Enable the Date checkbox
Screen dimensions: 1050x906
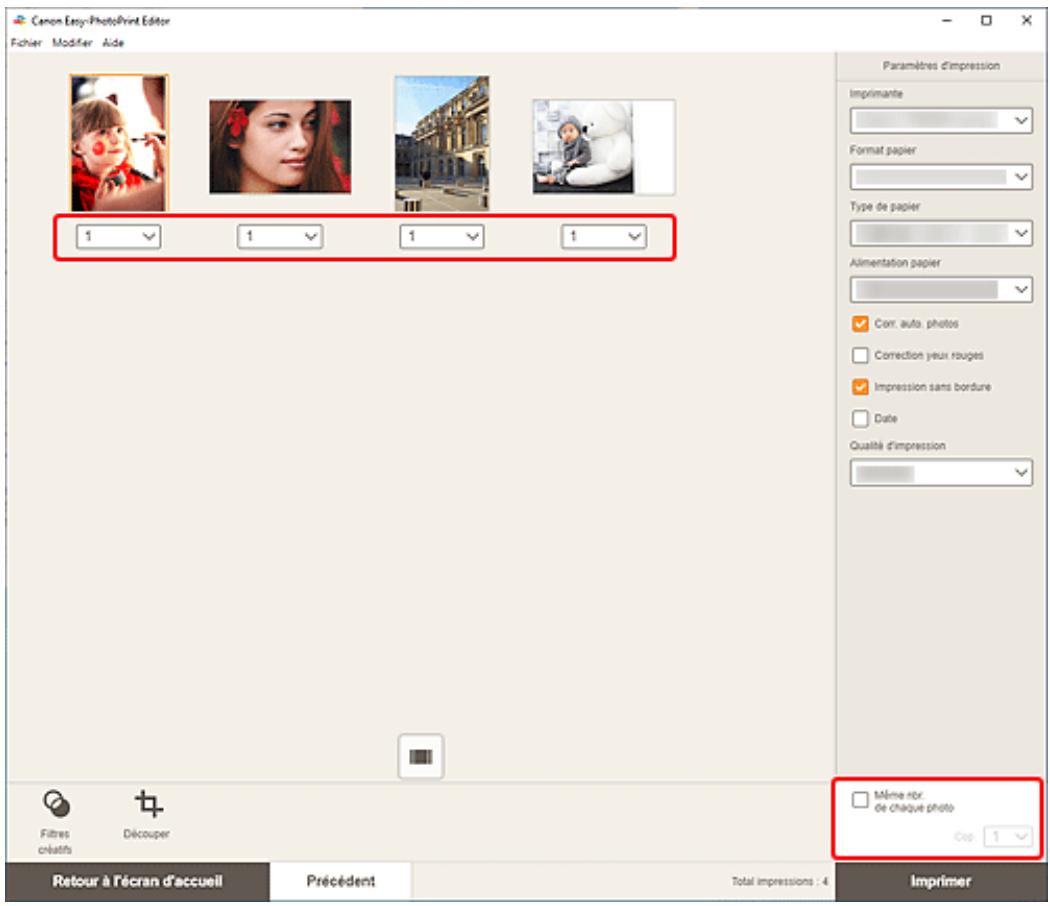[x=860, y=419]
